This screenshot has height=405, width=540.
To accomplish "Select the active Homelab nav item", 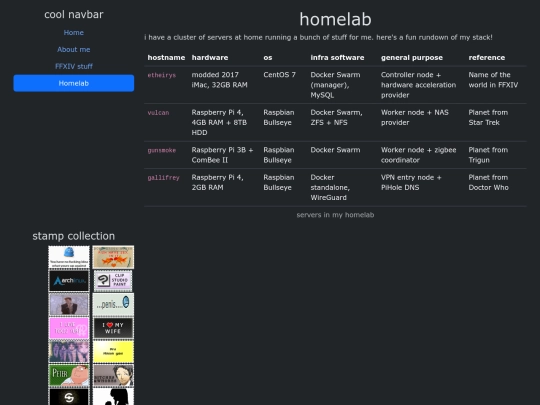I will point(74,83).
